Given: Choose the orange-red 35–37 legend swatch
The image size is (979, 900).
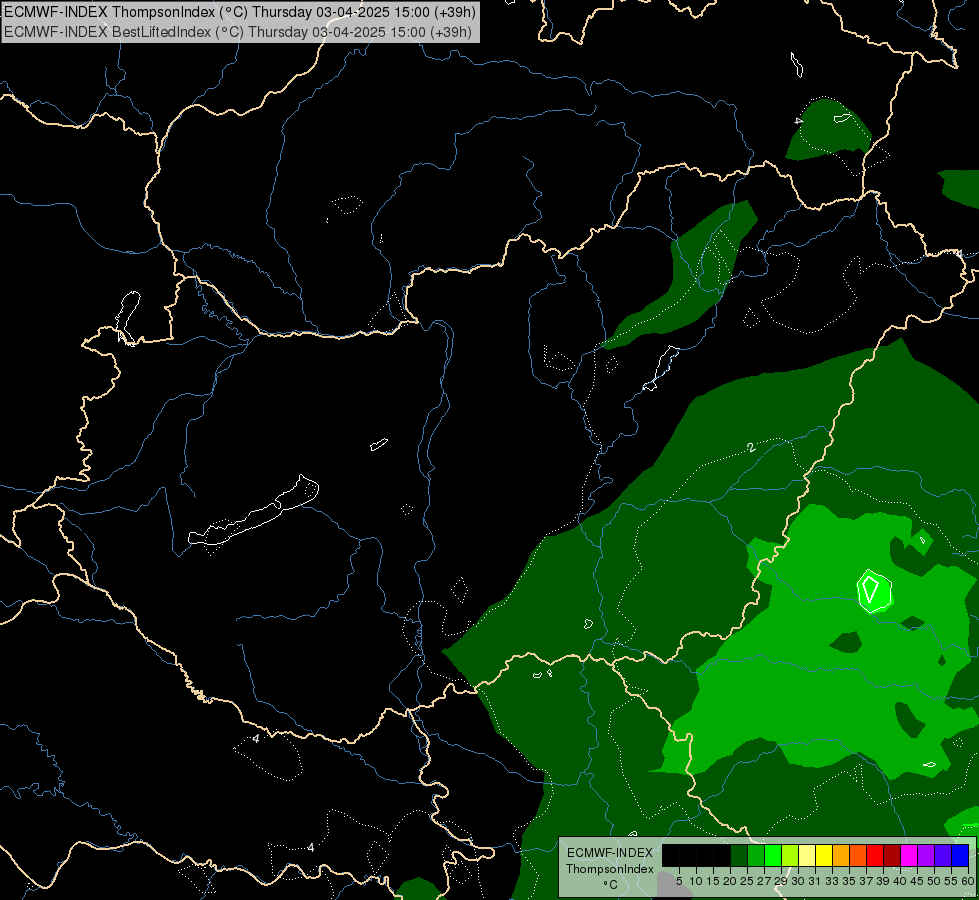Looking at the screenshot, I should tap(858, 855).
